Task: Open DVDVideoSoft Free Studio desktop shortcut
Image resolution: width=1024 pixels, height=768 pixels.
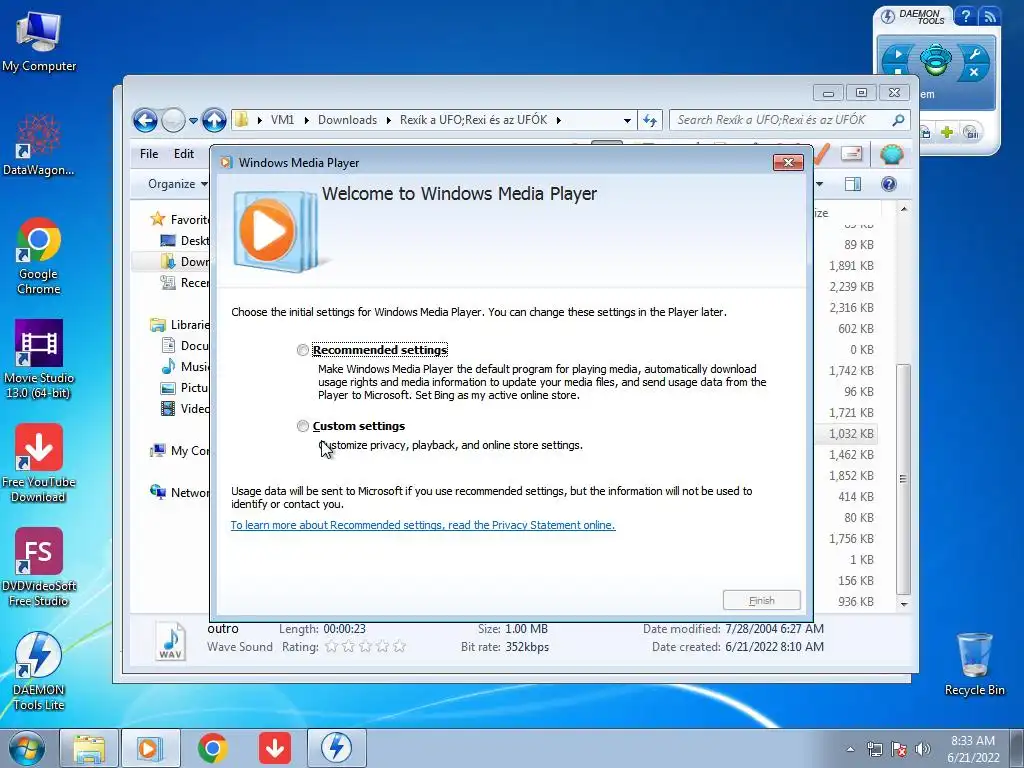Action: pos(39,566)
